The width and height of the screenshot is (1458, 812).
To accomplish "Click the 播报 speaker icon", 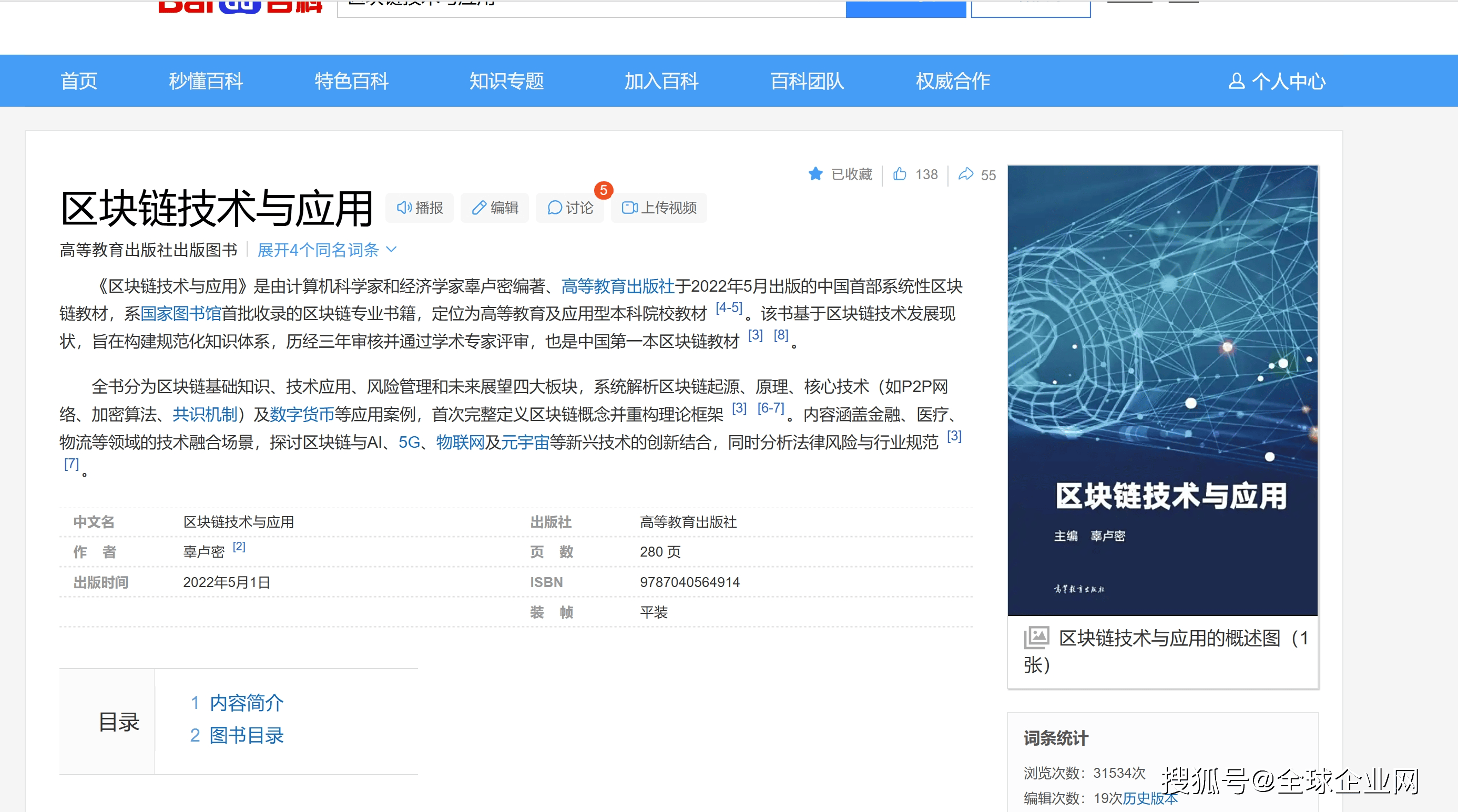I will click(x=404, y=208).
